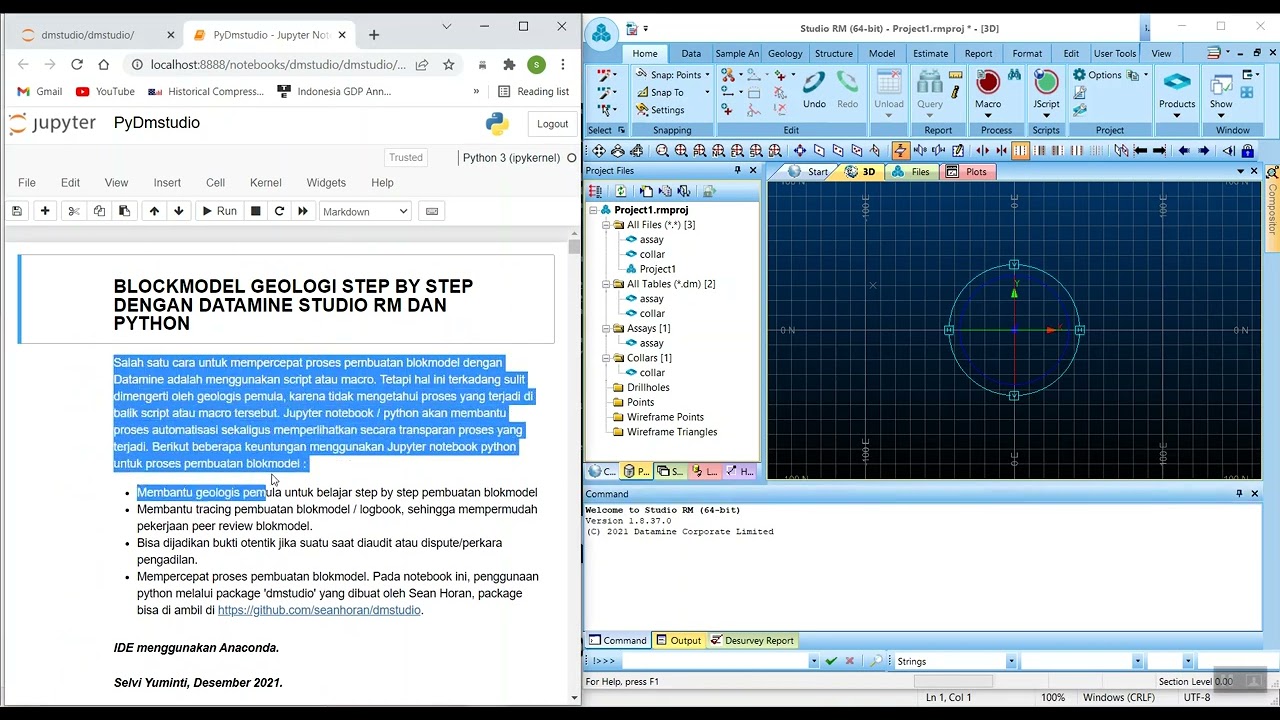This screenshot has height=720, width=1280.
Task: Bookmark this page with the star icon
Action: tap(449, 64)
